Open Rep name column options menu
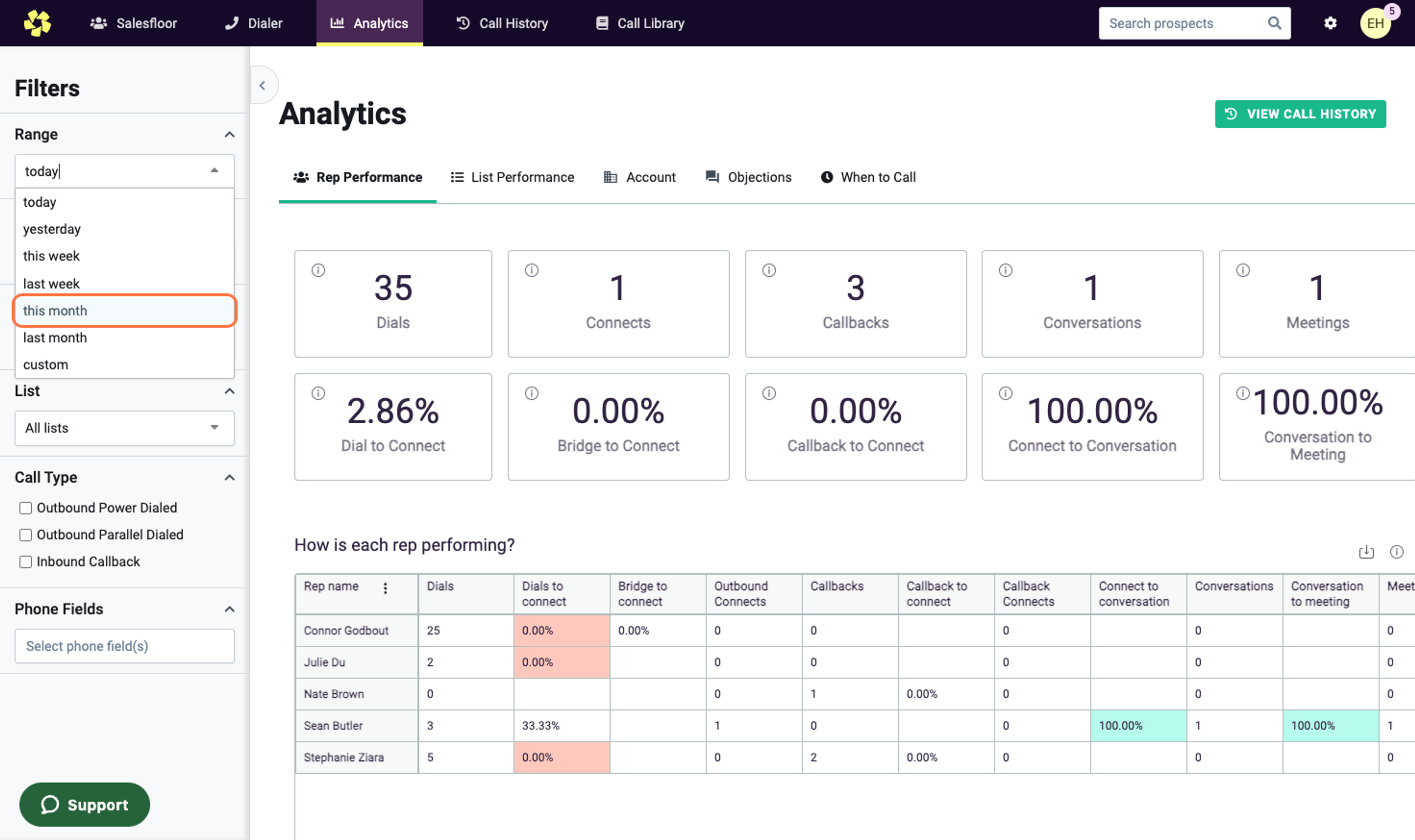 pos(385,588)
